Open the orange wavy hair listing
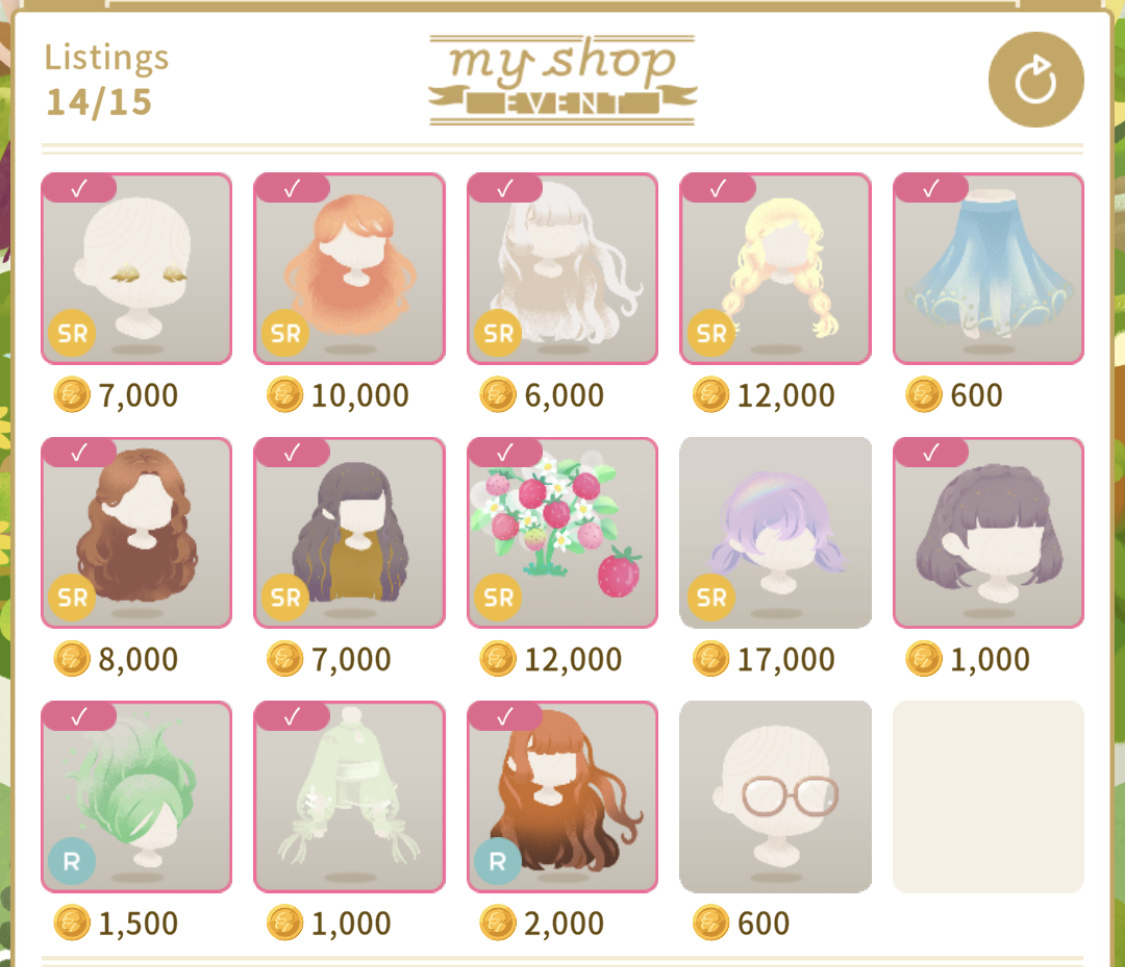This screenshot has height=967, width=1125. (349, 268)
